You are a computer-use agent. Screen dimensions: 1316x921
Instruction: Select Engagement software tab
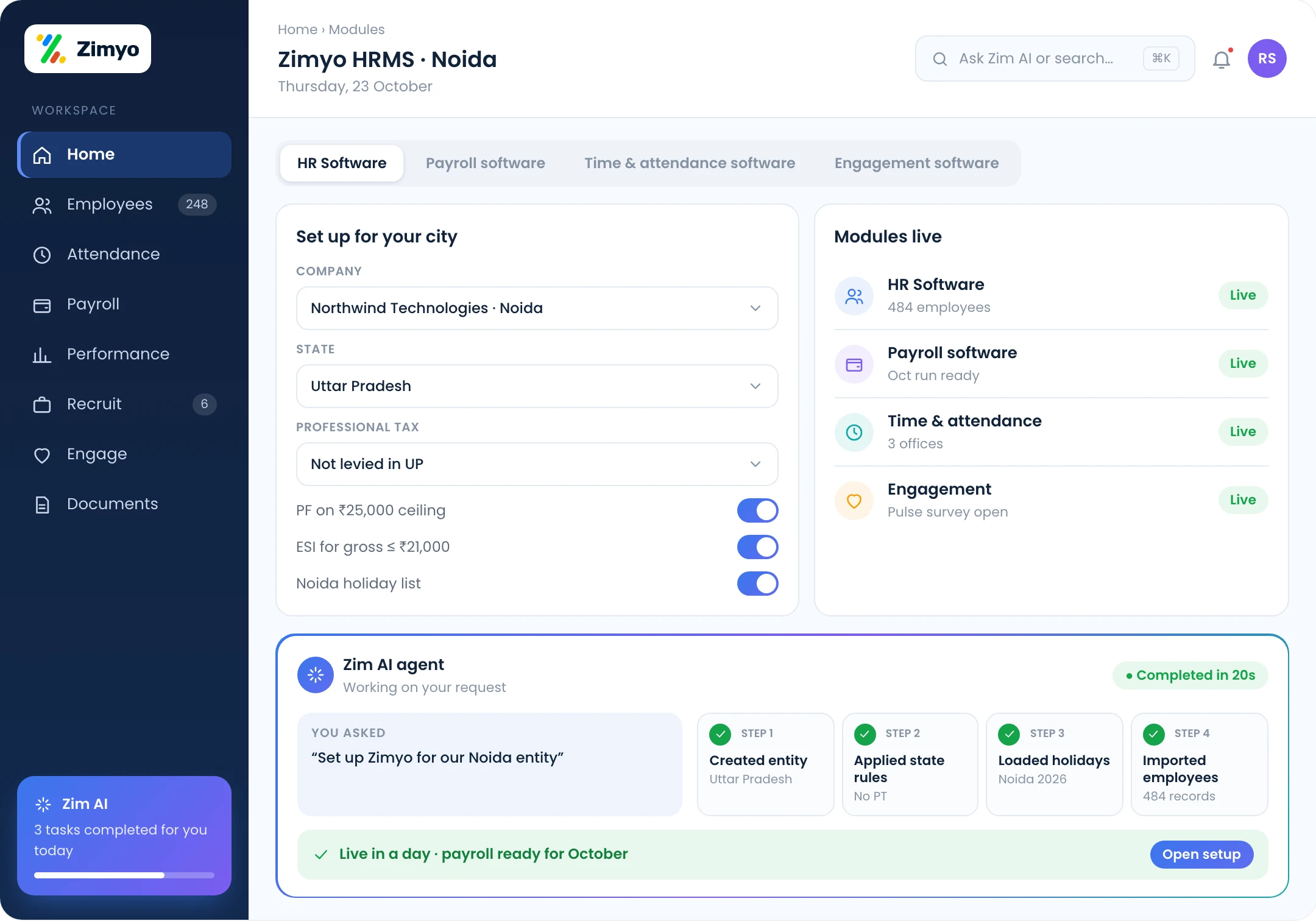click(916, 163)
